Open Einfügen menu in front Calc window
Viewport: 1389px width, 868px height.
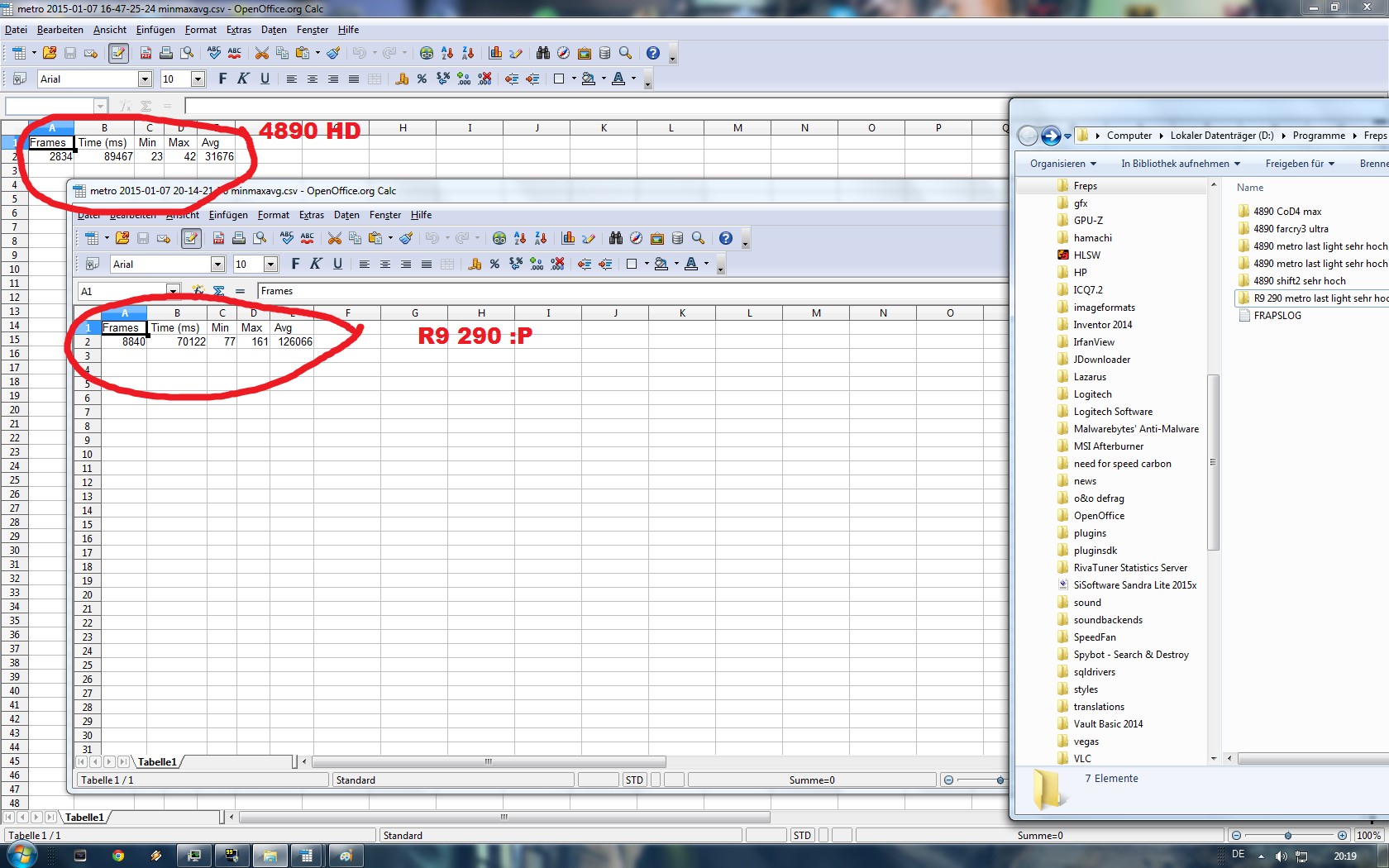228,215
